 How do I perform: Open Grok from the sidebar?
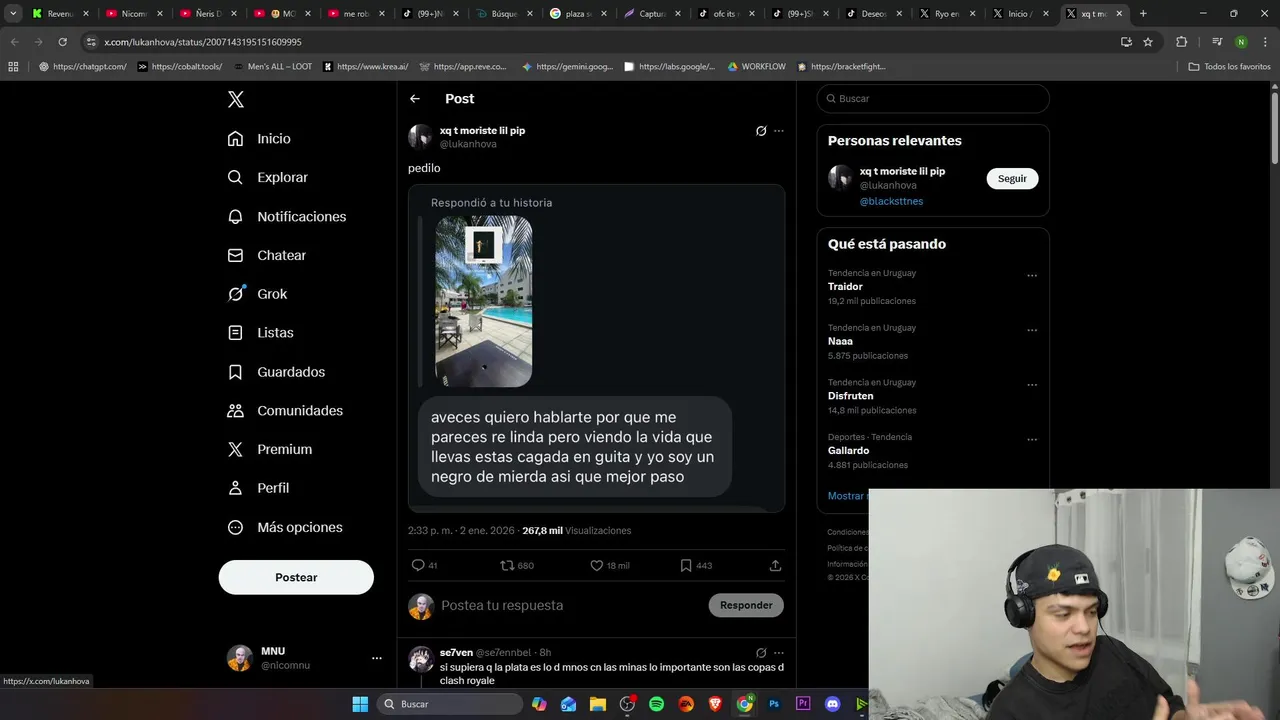coord(257,294)
